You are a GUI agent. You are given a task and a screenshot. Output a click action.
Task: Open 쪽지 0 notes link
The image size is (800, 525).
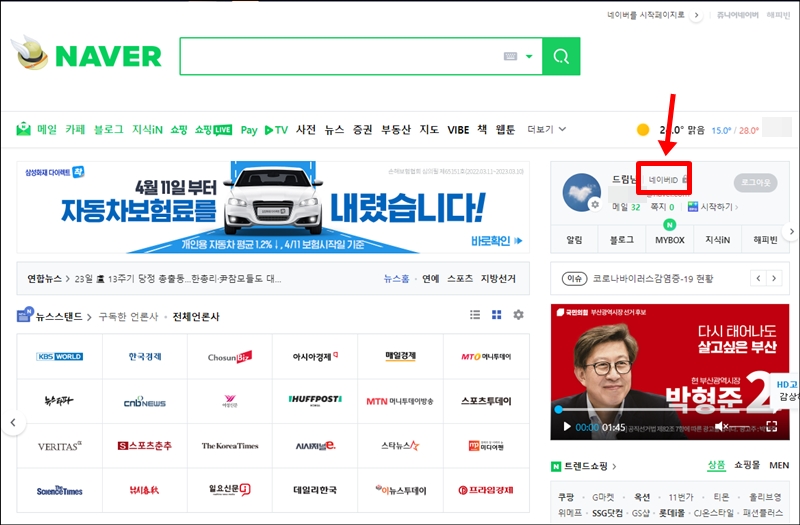coord(662,207)
